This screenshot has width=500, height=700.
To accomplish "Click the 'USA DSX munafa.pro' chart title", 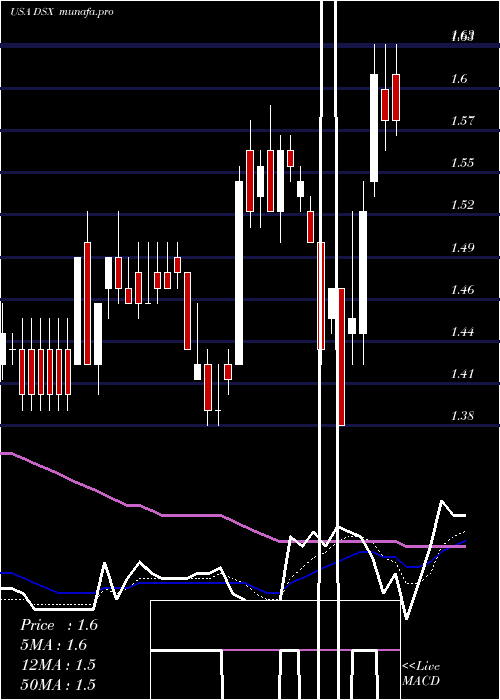I will [62, 12].
